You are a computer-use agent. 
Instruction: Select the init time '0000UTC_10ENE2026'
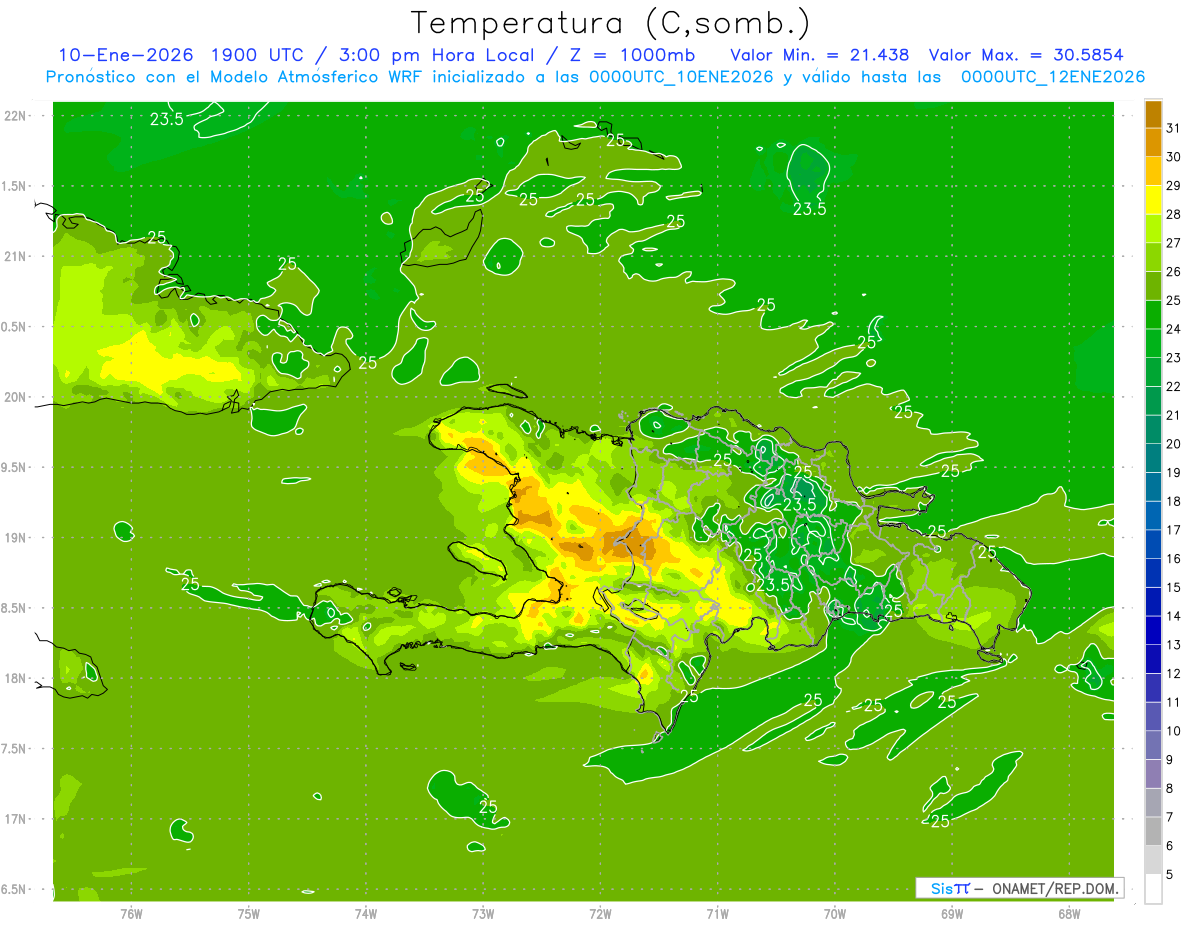[682, 77]
